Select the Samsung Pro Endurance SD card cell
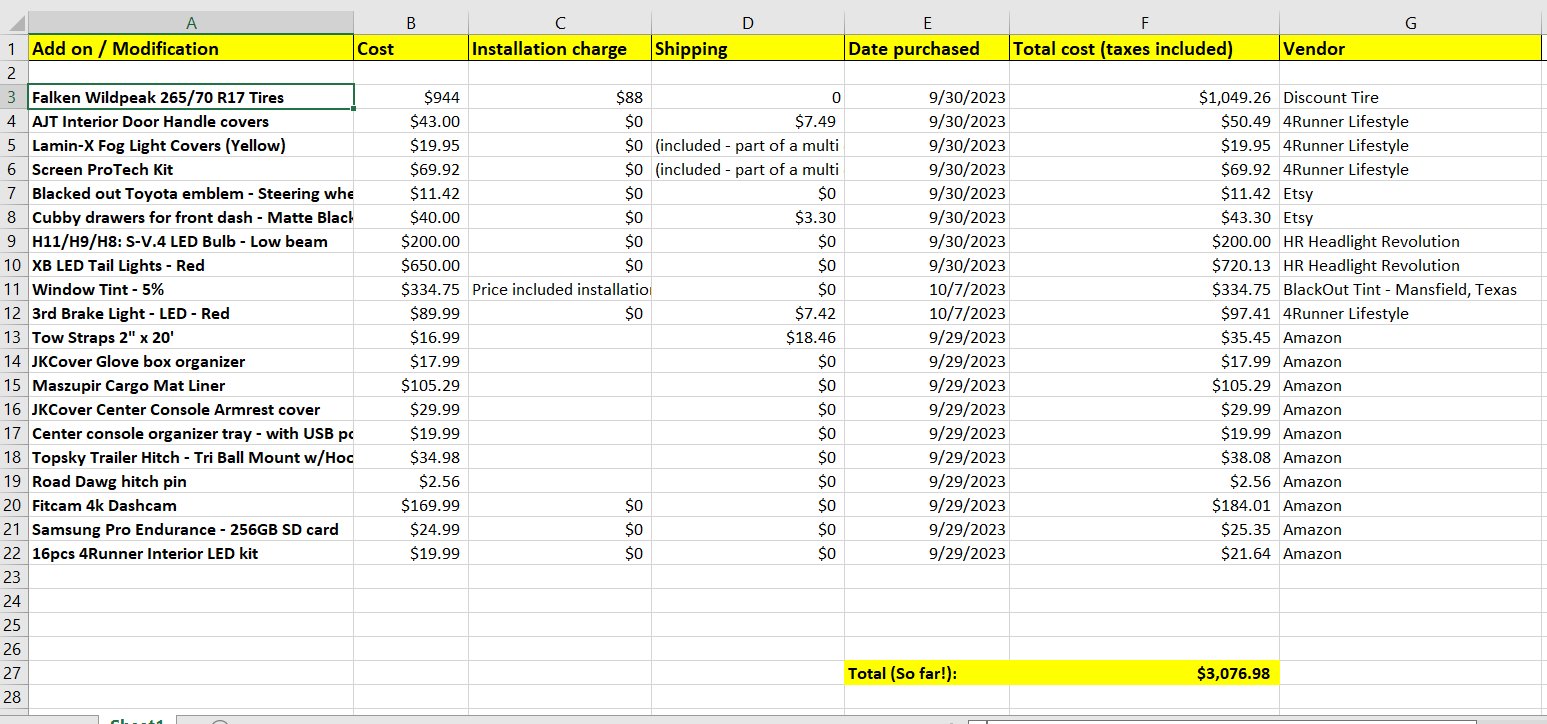The width and height of the screenshot is (1547, 724). point(191,529)
